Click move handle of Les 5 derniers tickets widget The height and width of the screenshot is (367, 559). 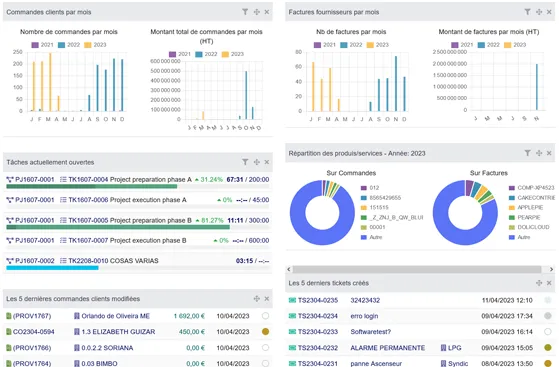click(x=539, y=283)
